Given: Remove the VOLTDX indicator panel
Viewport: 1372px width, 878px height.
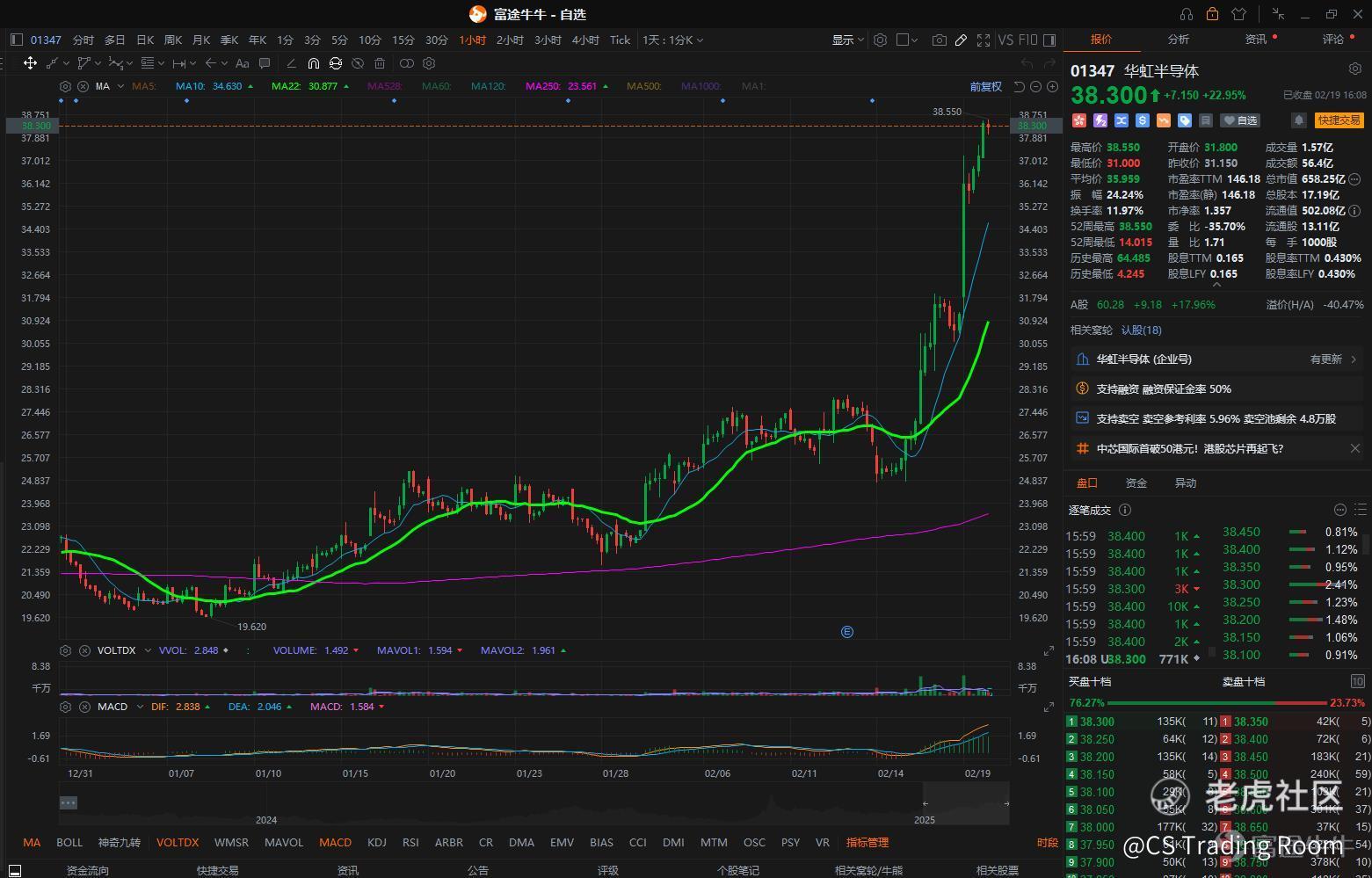Looking at the screenshot, I should click(x=84, y=650).
